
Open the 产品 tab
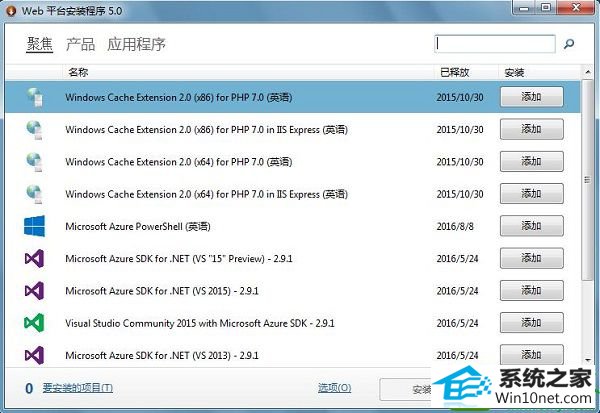coord(80,44)
